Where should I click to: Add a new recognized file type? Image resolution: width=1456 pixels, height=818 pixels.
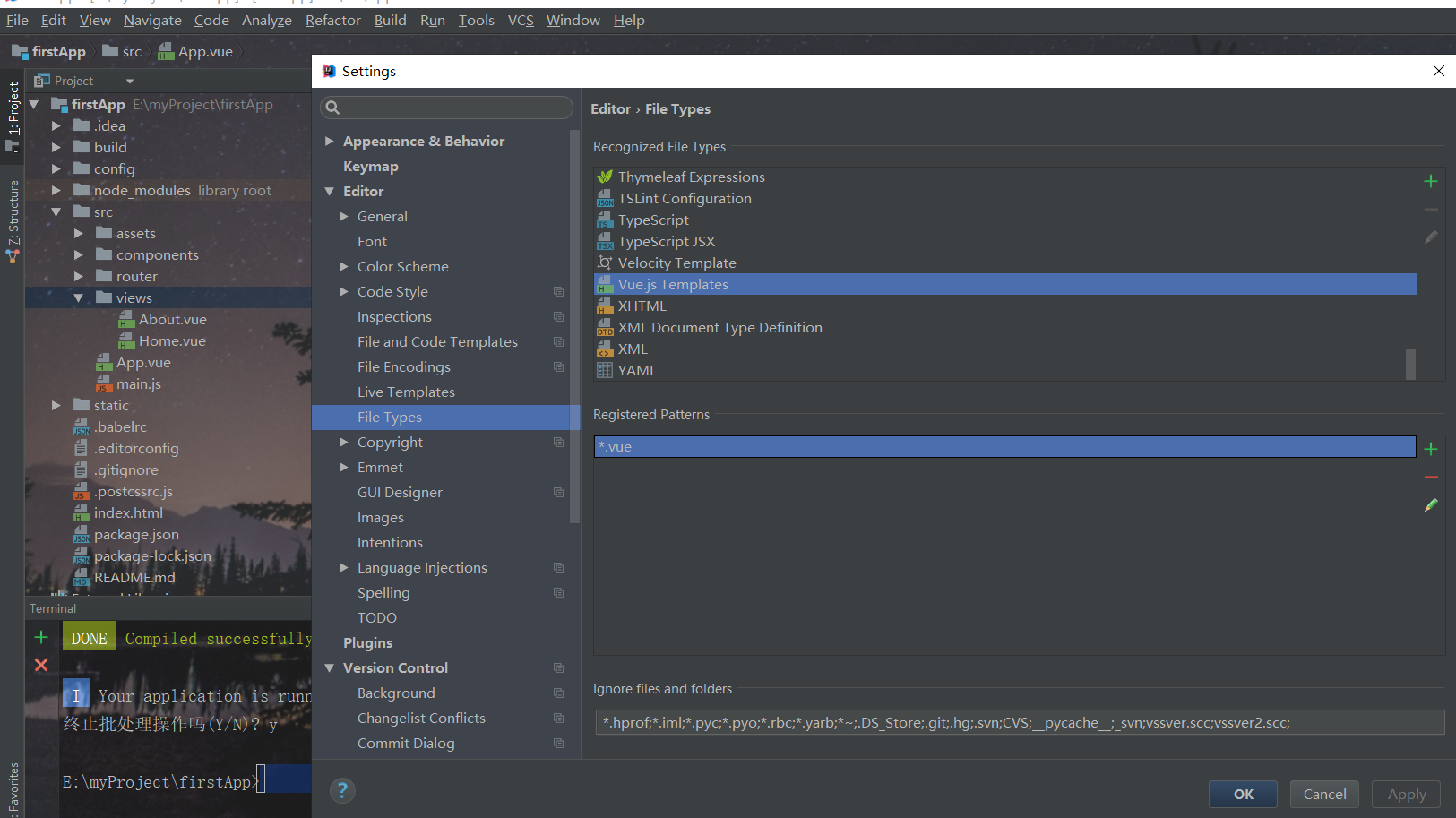pos(1430,181)
